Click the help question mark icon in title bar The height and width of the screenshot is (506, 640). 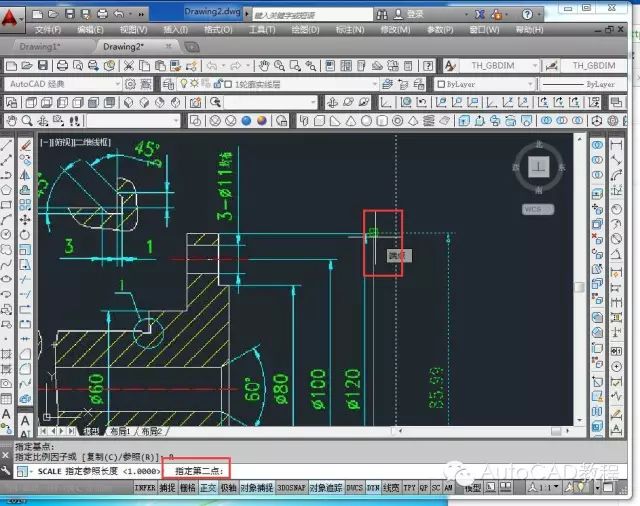coord(527,15)
